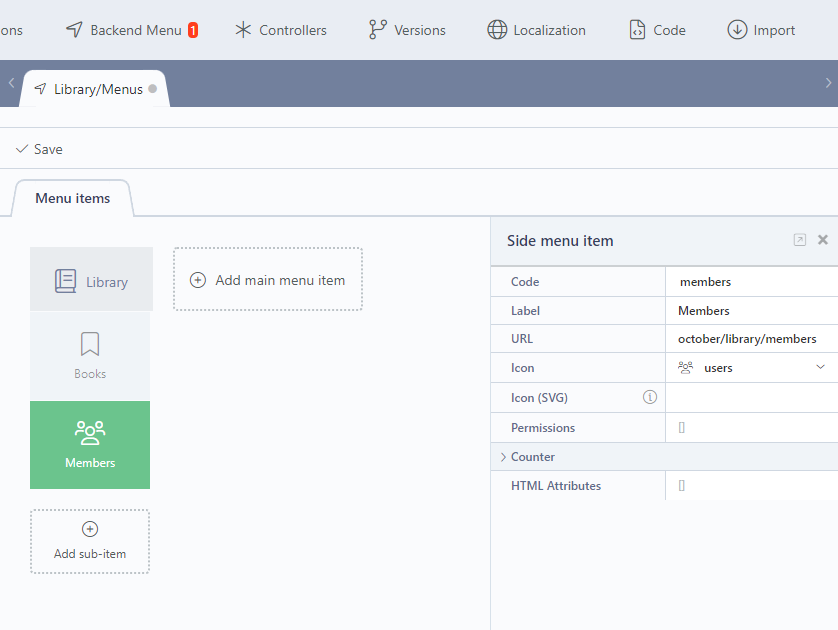Click the Side menu item title
838x630 pixels.
click(560, 240)
